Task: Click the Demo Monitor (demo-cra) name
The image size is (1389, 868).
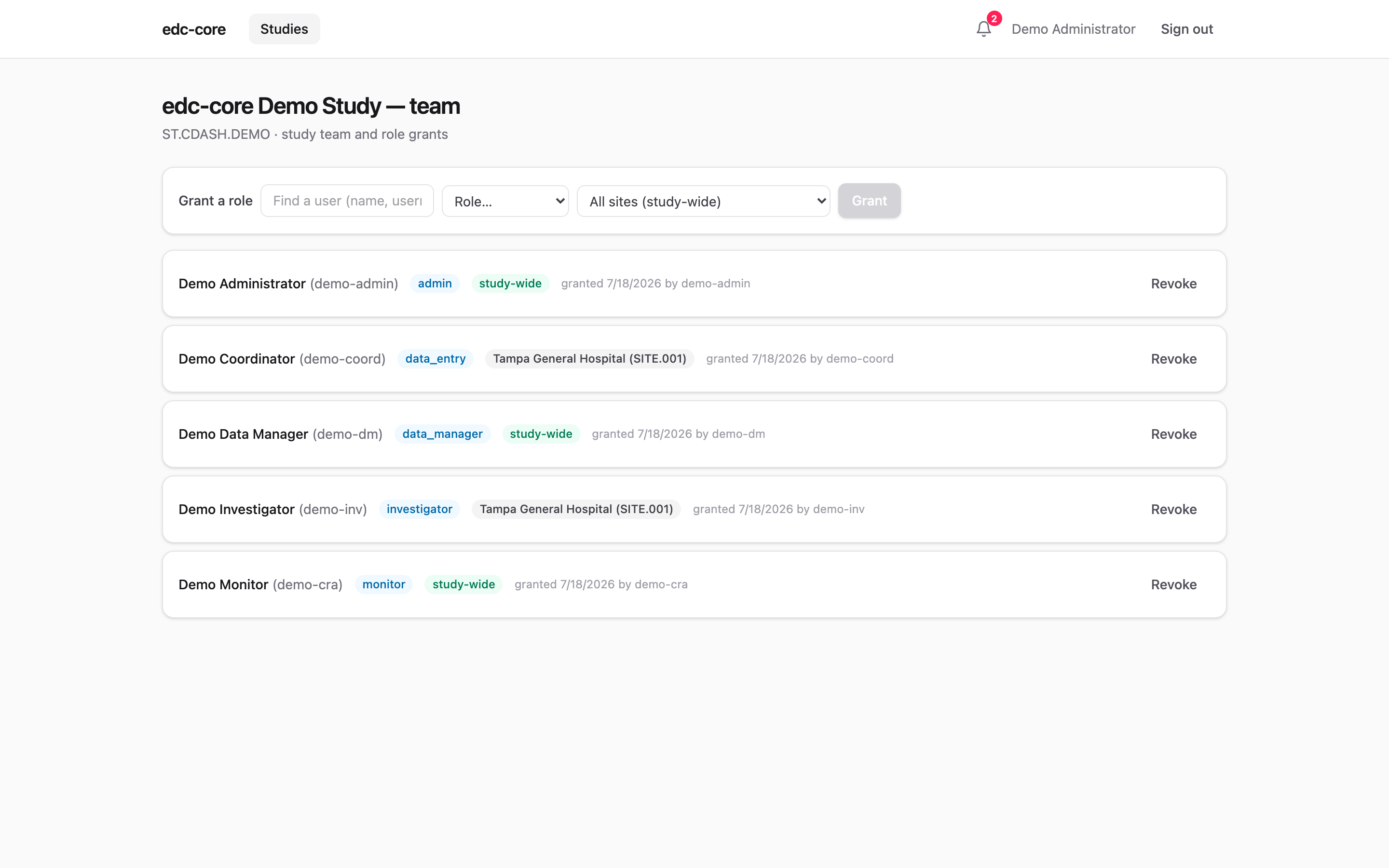Action: pyautogui.click(x=260, y=584)
